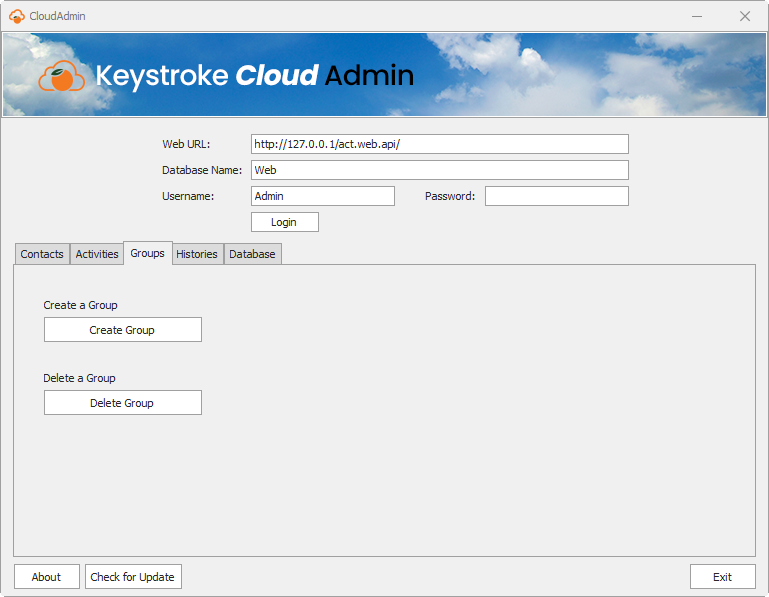Click the 'Web URL:' label
769x597 pixels.
186,144
